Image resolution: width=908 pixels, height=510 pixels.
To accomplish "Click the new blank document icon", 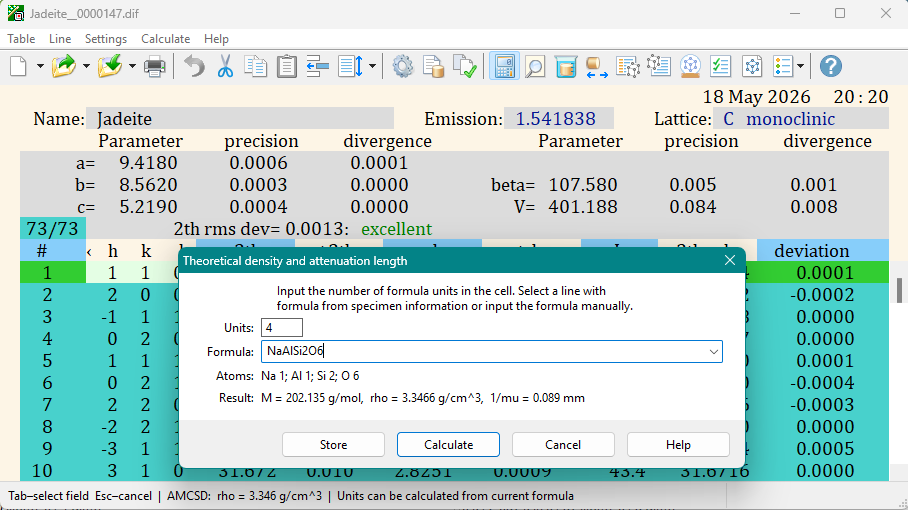I will click(x=19, y=67).
